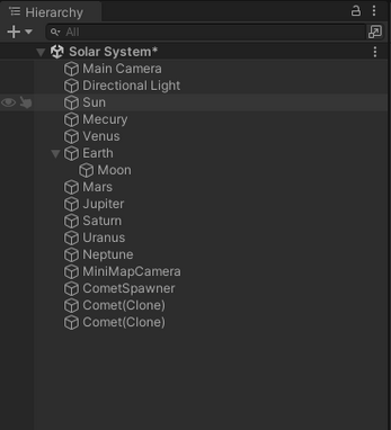The height and width of the screenshot is (430, 391).
Task: Click the scene search expand icon
Action: (x=375, y=32)
